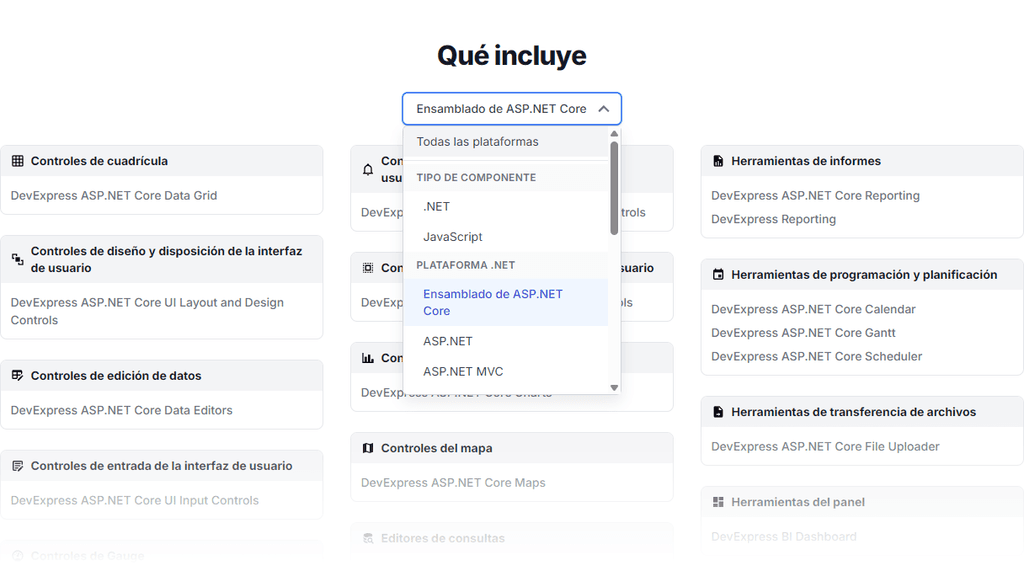Click the map icon beside Controles del mapa
The image size is (1024, 566).
[x=368, y=448]
